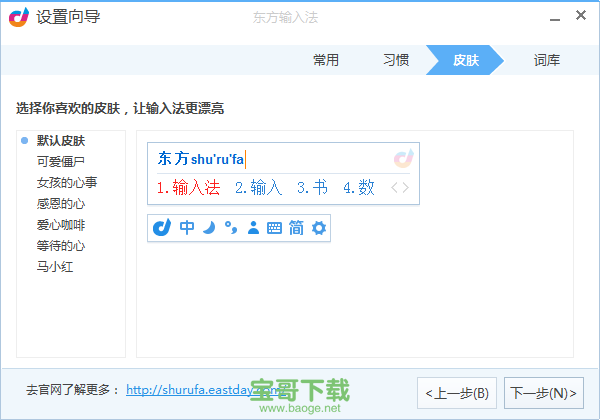The width and height of the screenshot is (600, 420).
Task: Click the user account person icon
Action: (x=253, y=228)
